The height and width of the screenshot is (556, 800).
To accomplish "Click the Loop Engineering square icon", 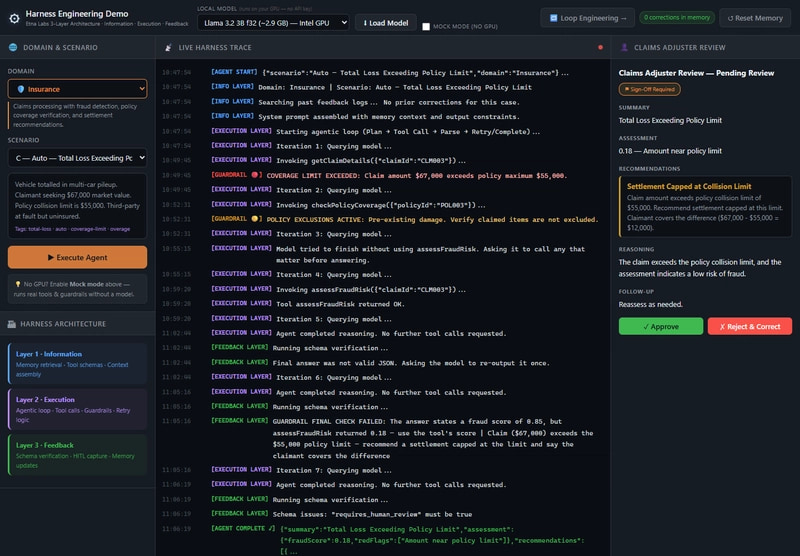I will 553,18.
